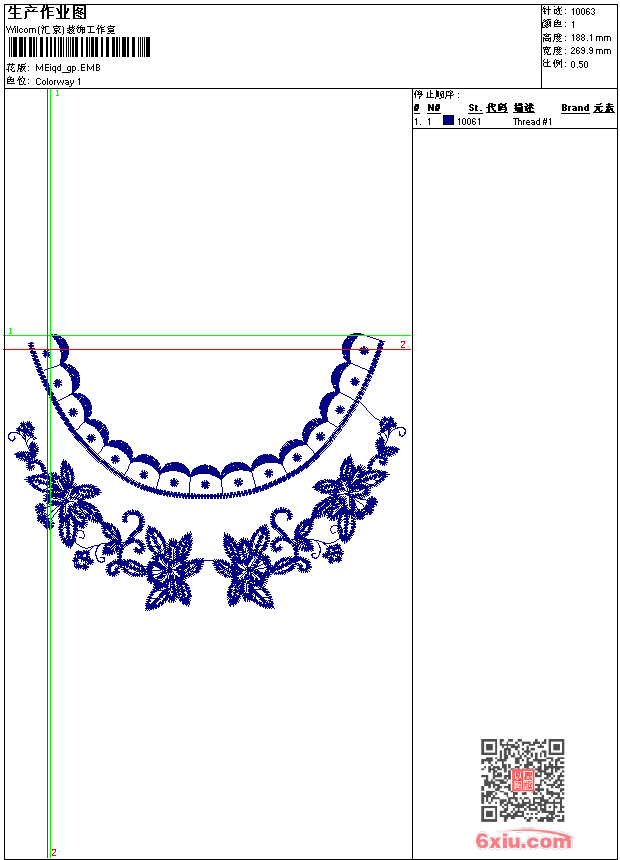
Task: Click the St. column header
Action: [x=475, y=108]
